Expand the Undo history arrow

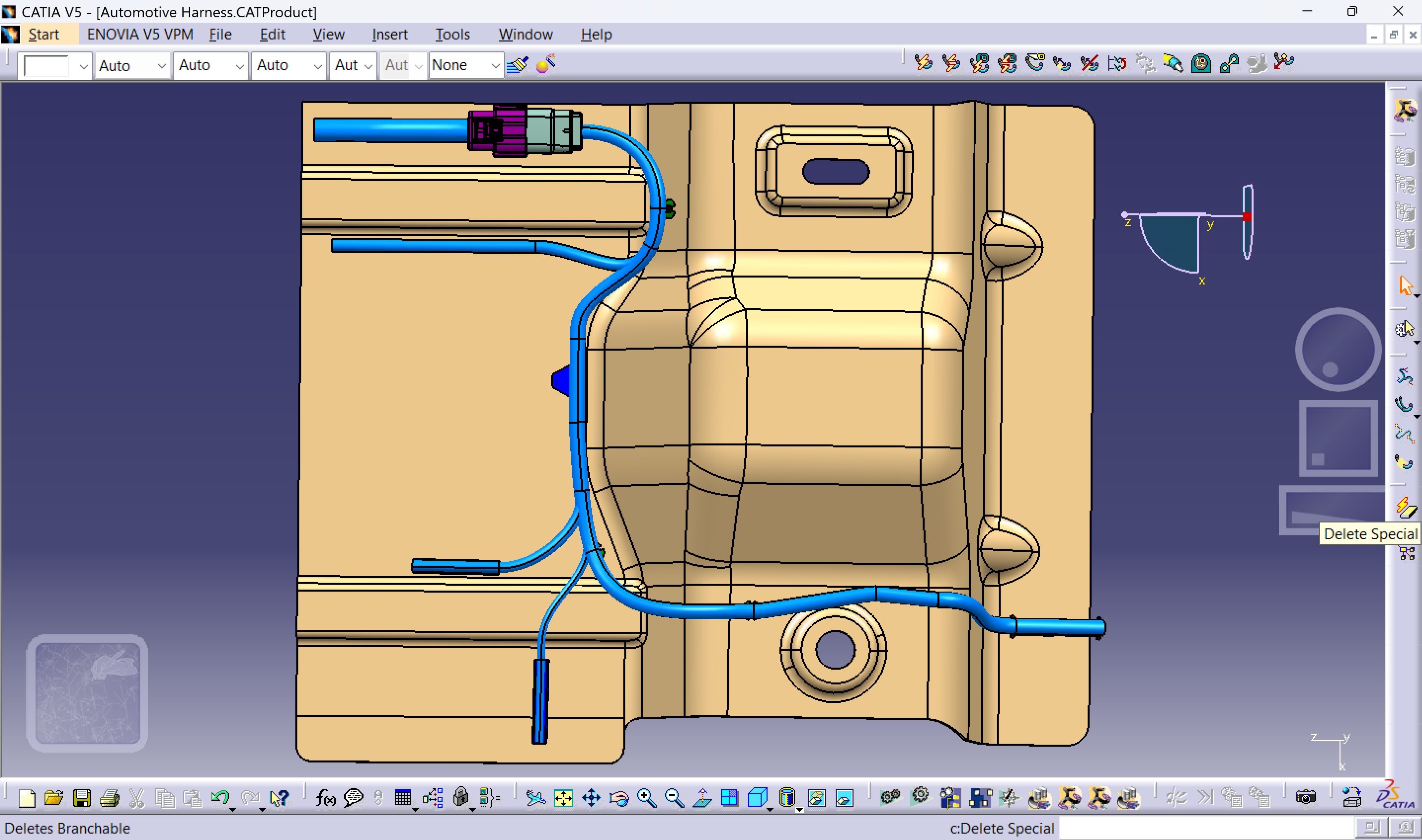coord(233,809)
